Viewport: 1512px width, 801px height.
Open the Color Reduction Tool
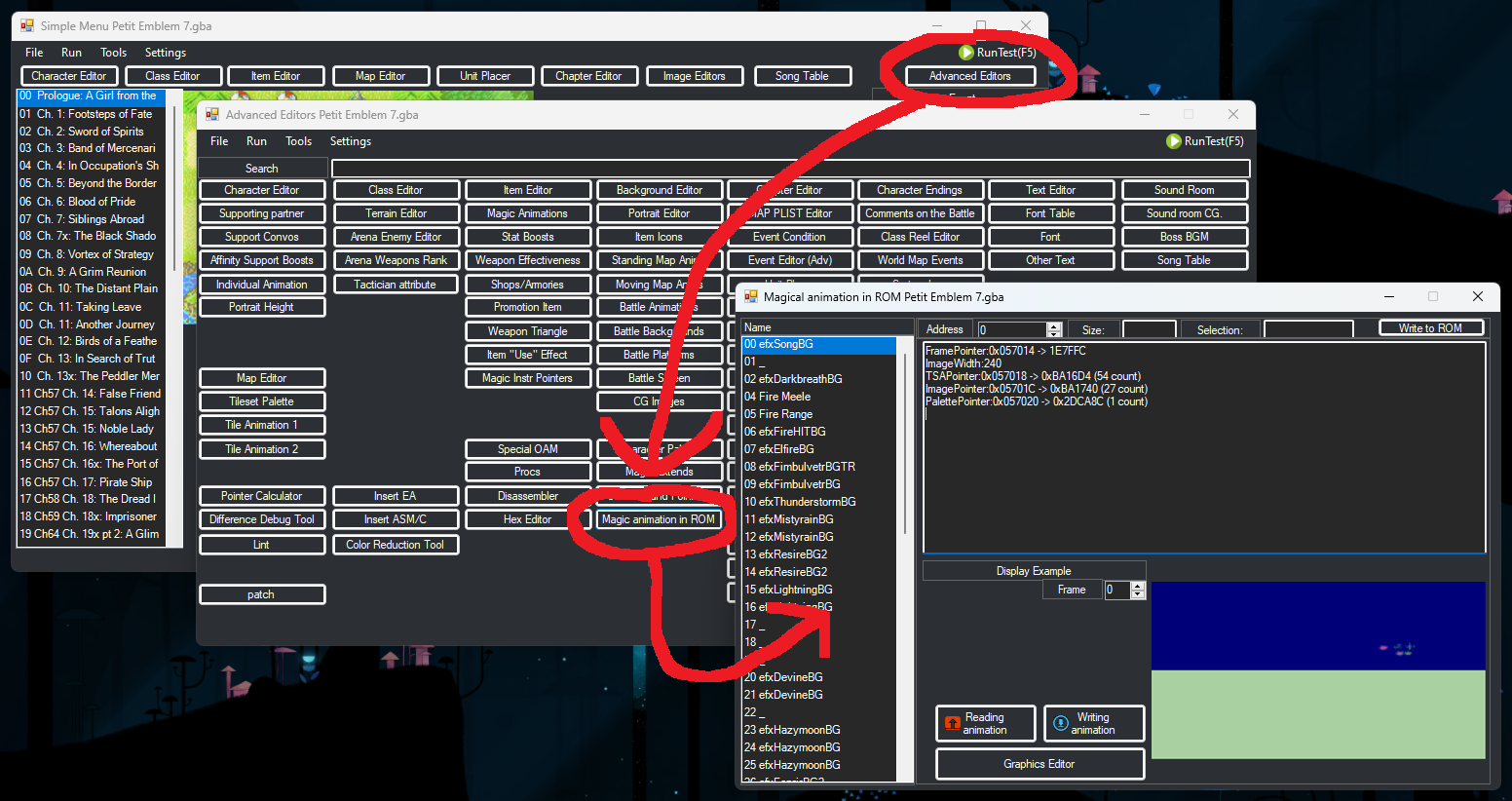tap(395, 545)
